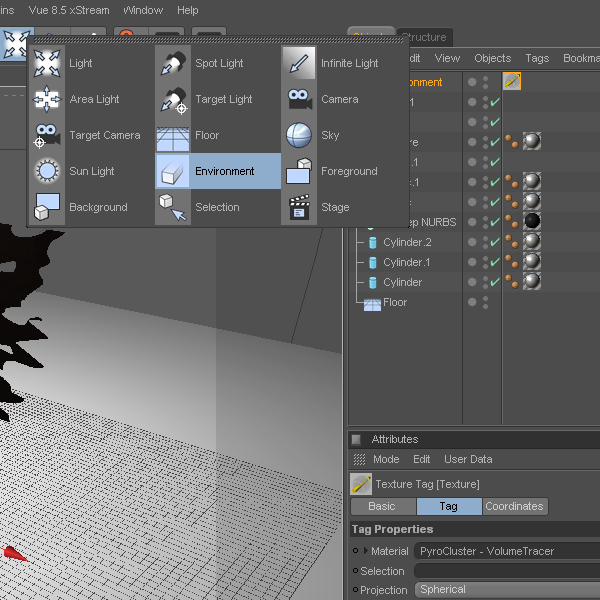
Task: Expand the Material parameter triangle
Action: pyautogui.click(x=366, y=551)
